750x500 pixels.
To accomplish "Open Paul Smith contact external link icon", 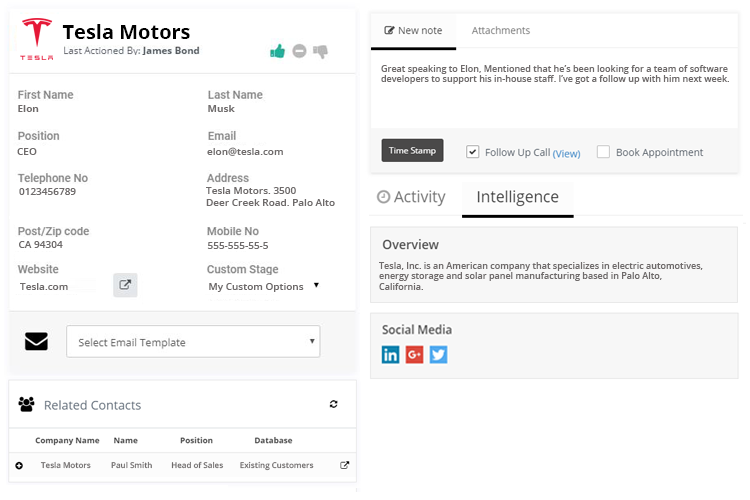I will [x=345, y=465].
